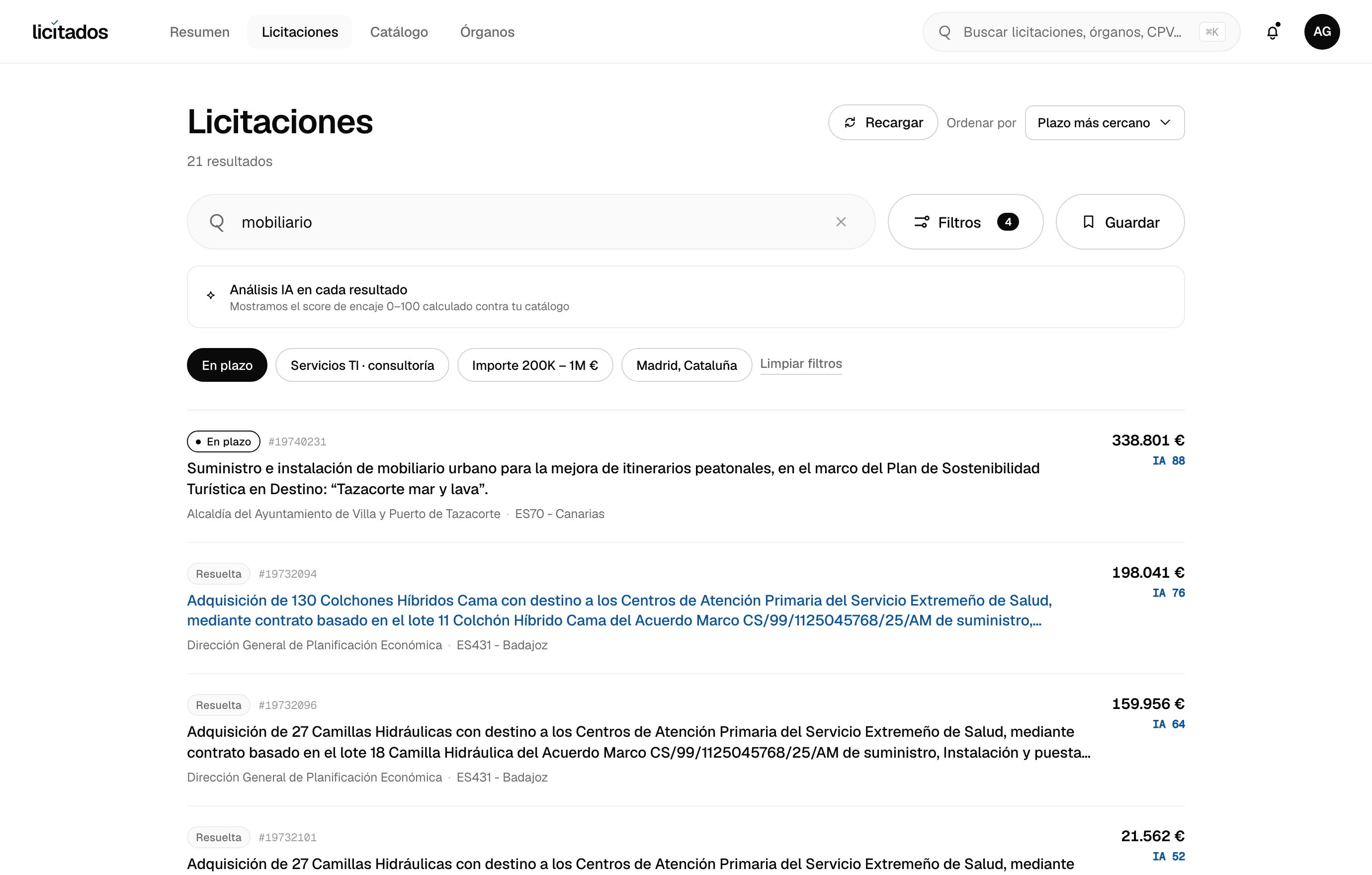Click the IA 52 score

click(x=1168, y=856)
